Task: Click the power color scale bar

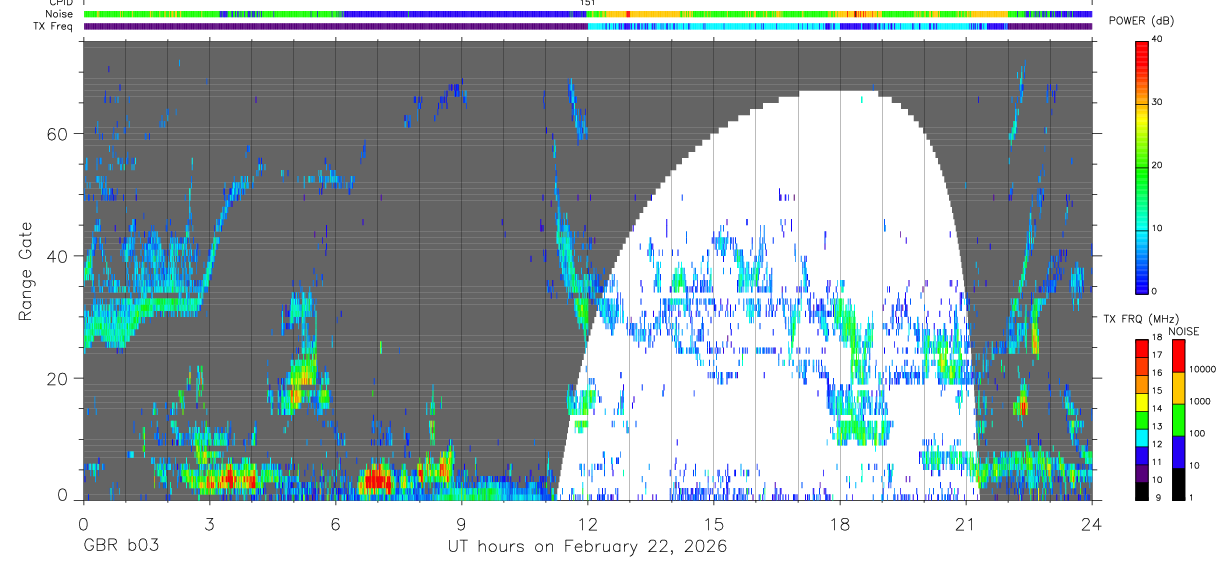Action: (x=1142, y=166)
